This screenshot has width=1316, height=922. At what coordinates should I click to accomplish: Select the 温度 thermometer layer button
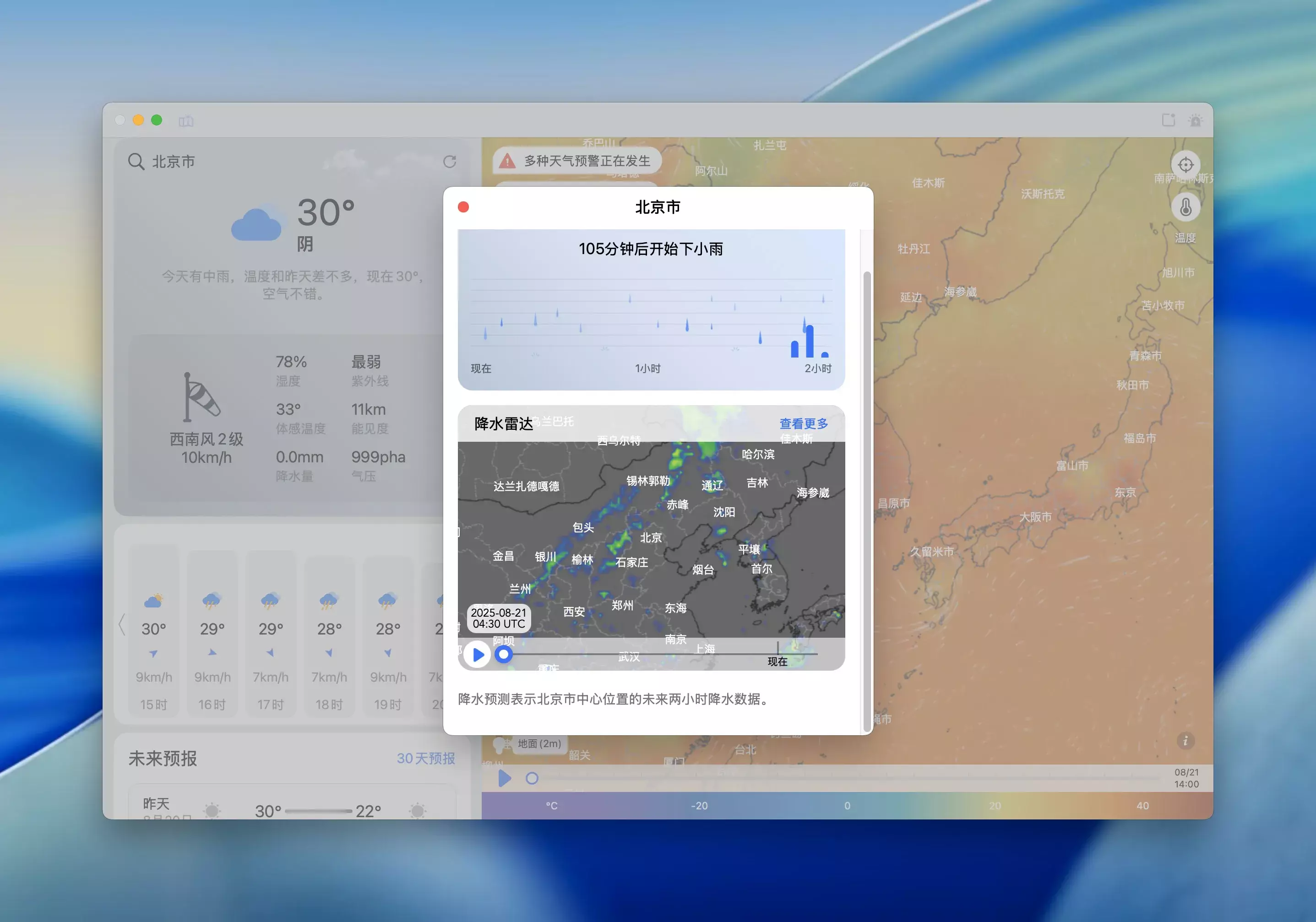[x=1185, y=208]
